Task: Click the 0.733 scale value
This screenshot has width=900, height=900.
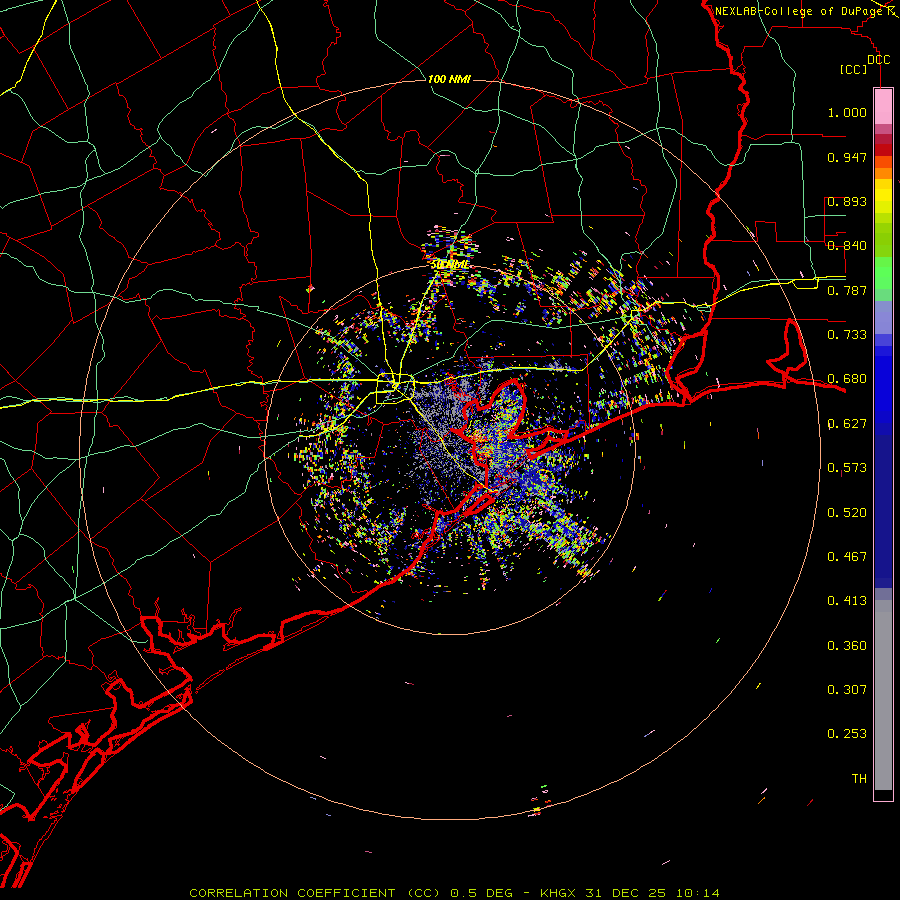Action: click(x=847, y=335)
